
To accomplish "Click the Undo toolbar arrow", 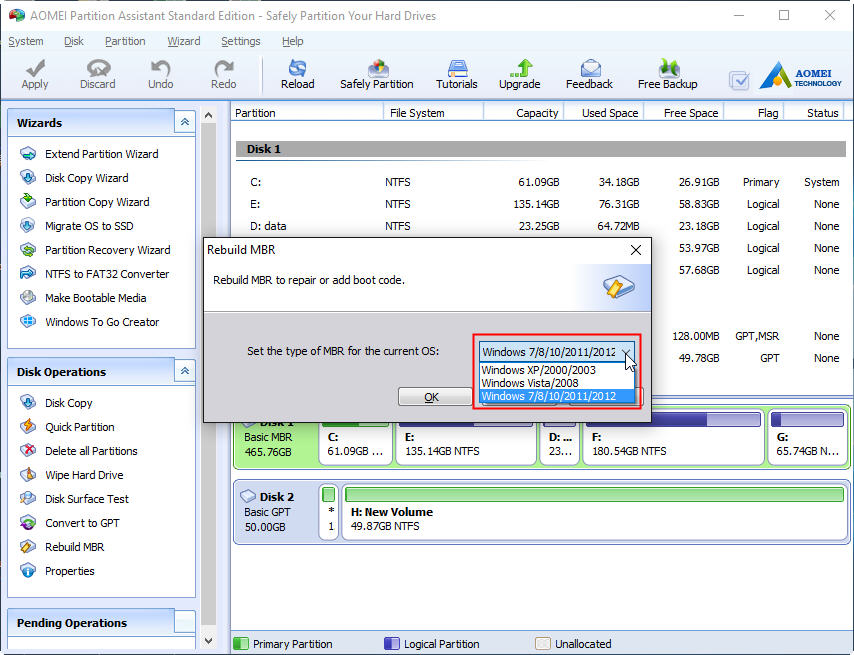I will [161, 75].
